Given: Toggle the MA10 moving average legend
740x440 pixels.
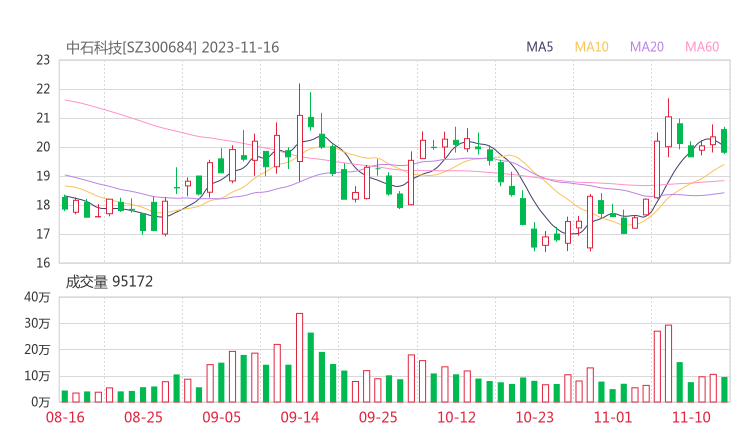Looking at the screenshot, I should click(x=592, y=47).
